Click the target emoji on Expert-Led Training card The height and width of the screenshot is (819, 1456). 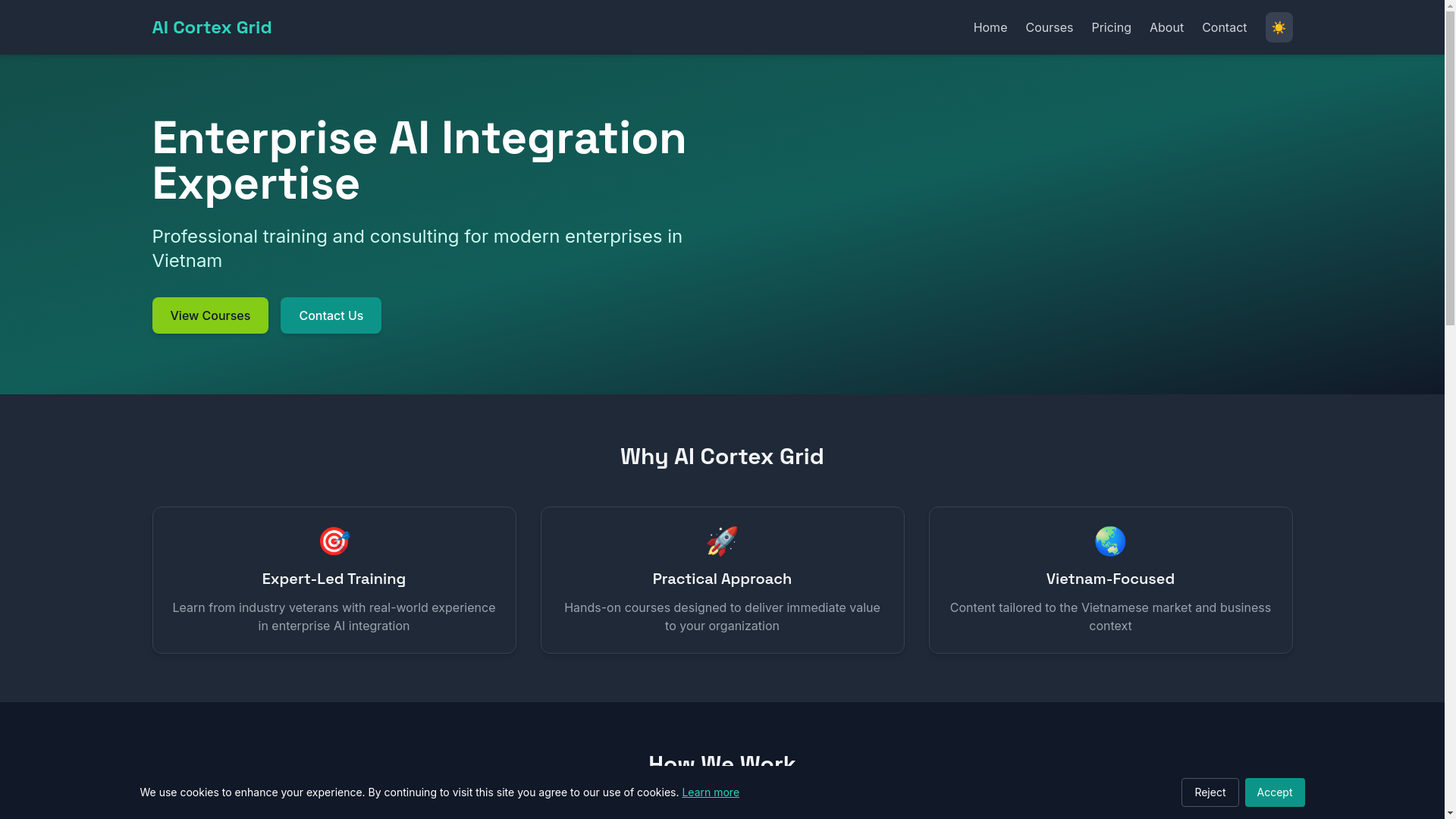(334, 541)
